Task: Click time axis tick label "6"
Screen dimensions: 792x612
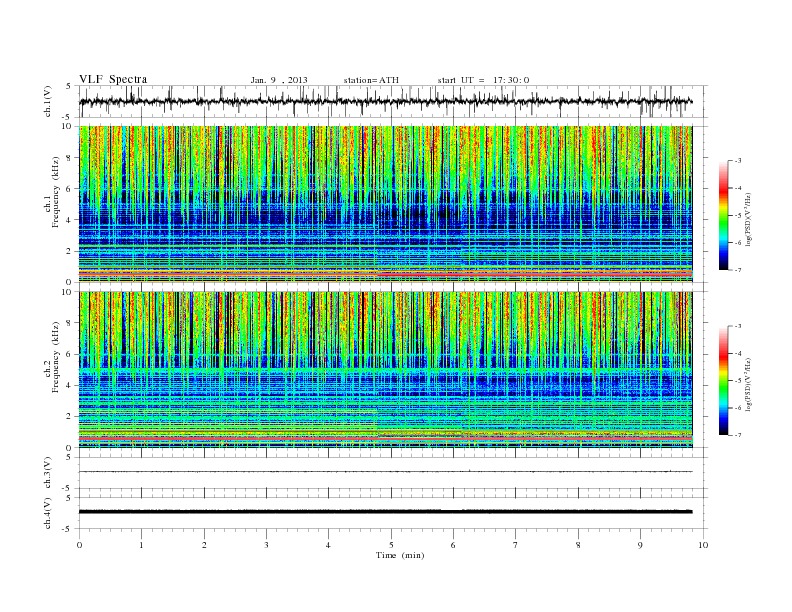Action: tap(453, 545)
